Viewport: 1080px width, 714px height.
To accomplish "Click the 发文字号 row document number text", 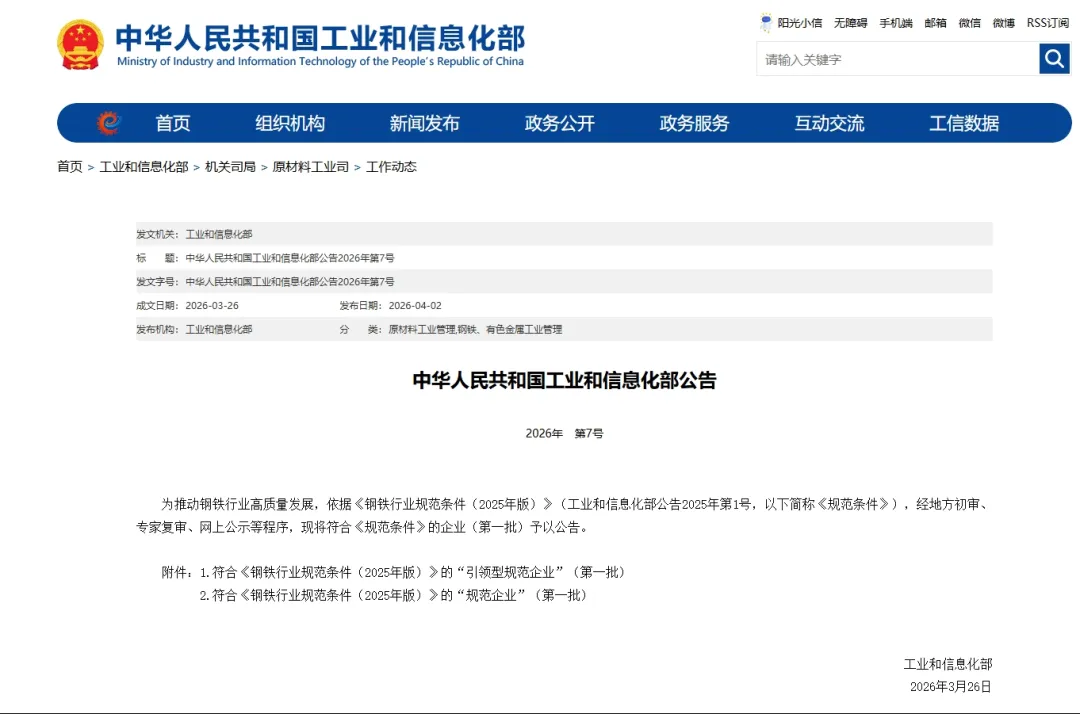I will (x=290, y=282).
